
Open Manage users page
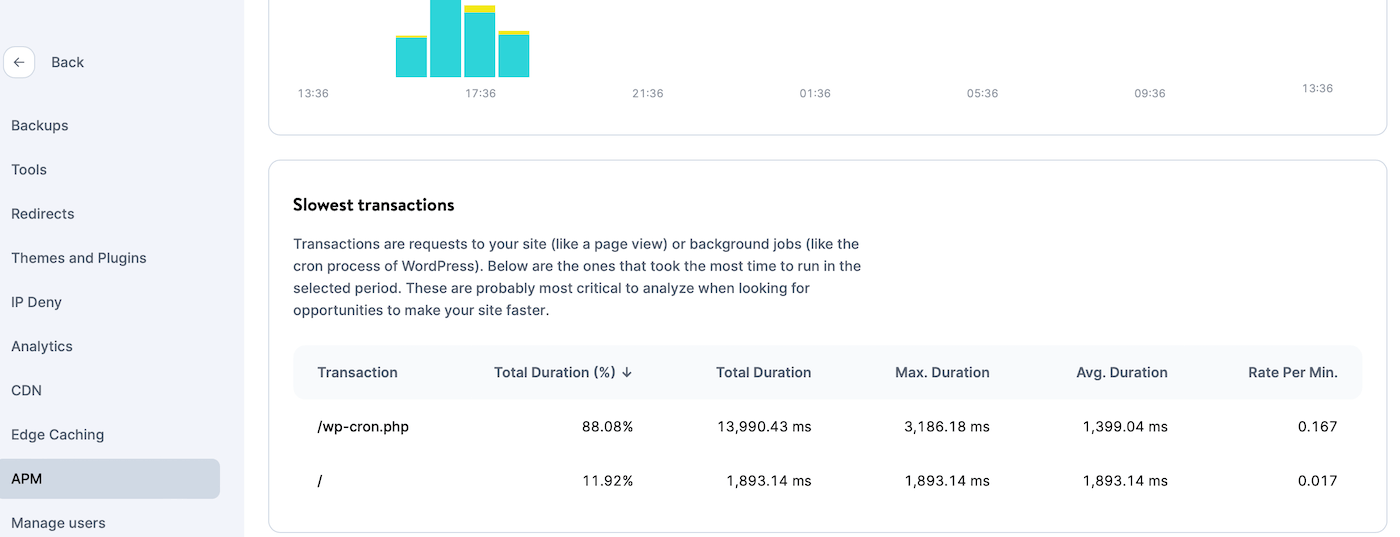point(58,523)
